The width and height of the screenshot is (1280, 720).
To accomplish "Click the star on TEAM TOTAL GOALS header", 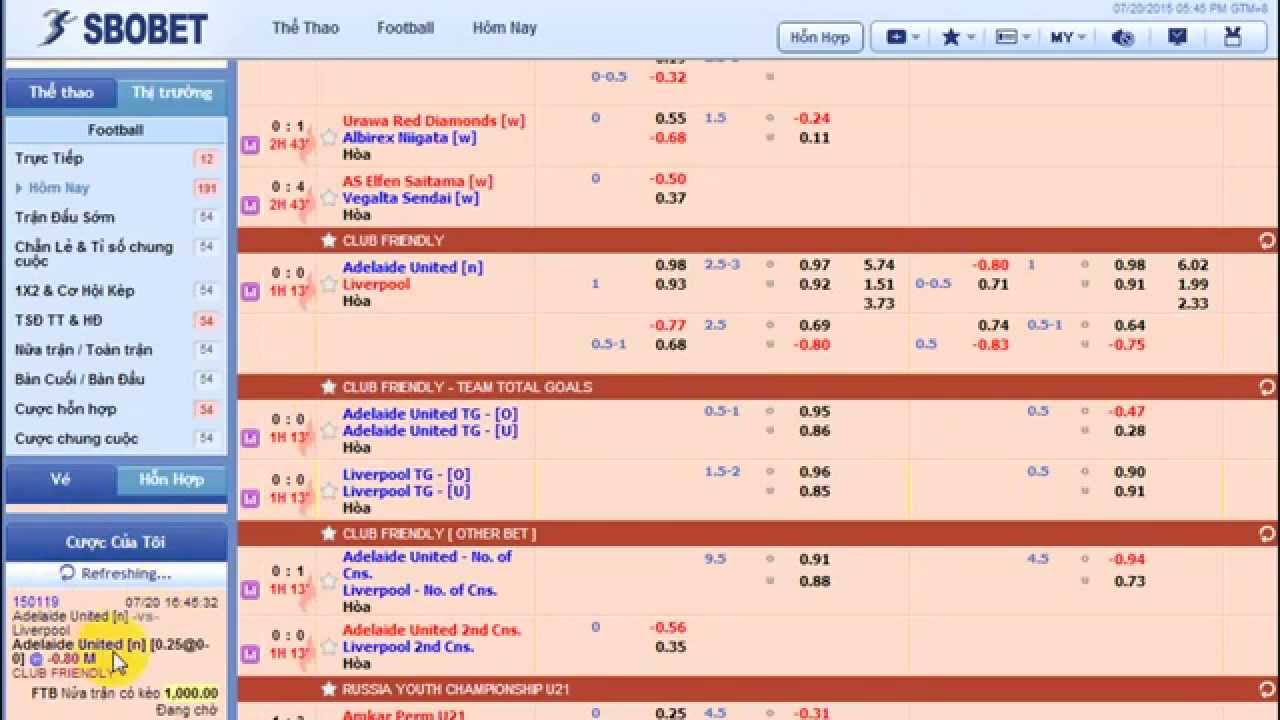I will [x=328, y=387].
